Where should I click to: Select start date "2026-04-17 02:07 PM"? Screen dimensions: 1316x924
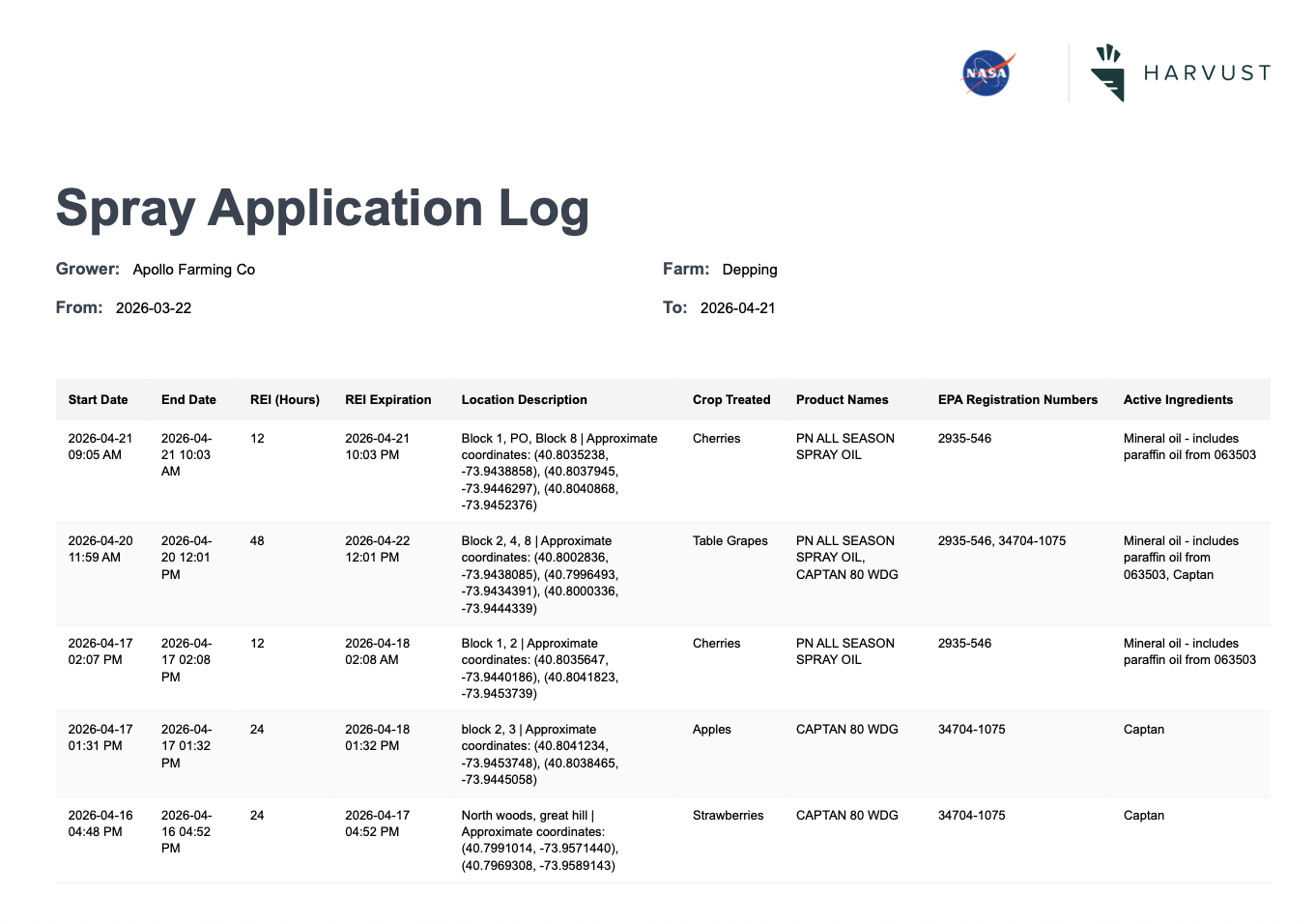point(100,651)
